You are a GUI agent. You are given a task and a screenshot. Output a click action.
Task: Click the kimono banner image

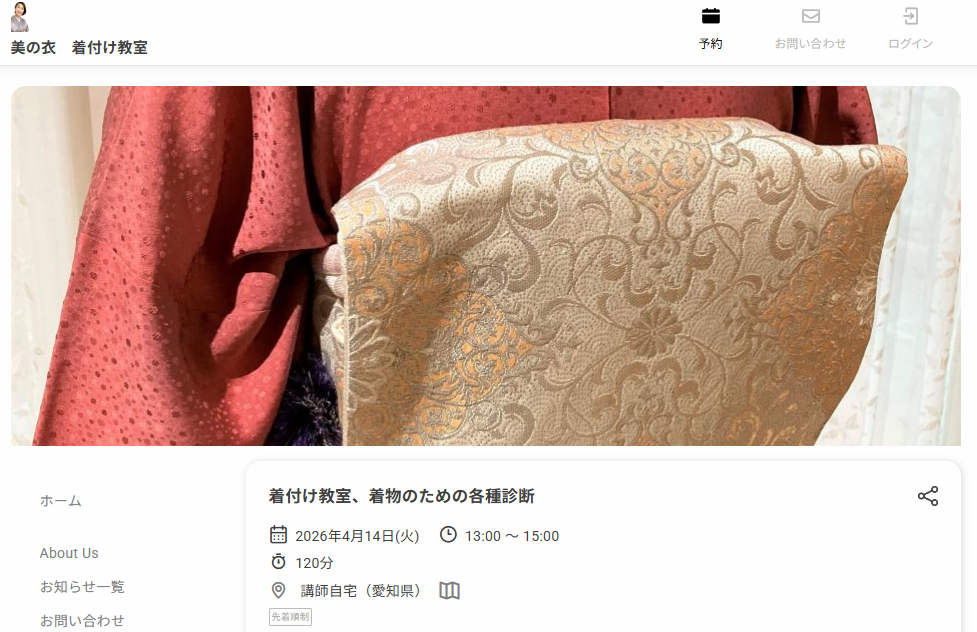tap(486, 266)
